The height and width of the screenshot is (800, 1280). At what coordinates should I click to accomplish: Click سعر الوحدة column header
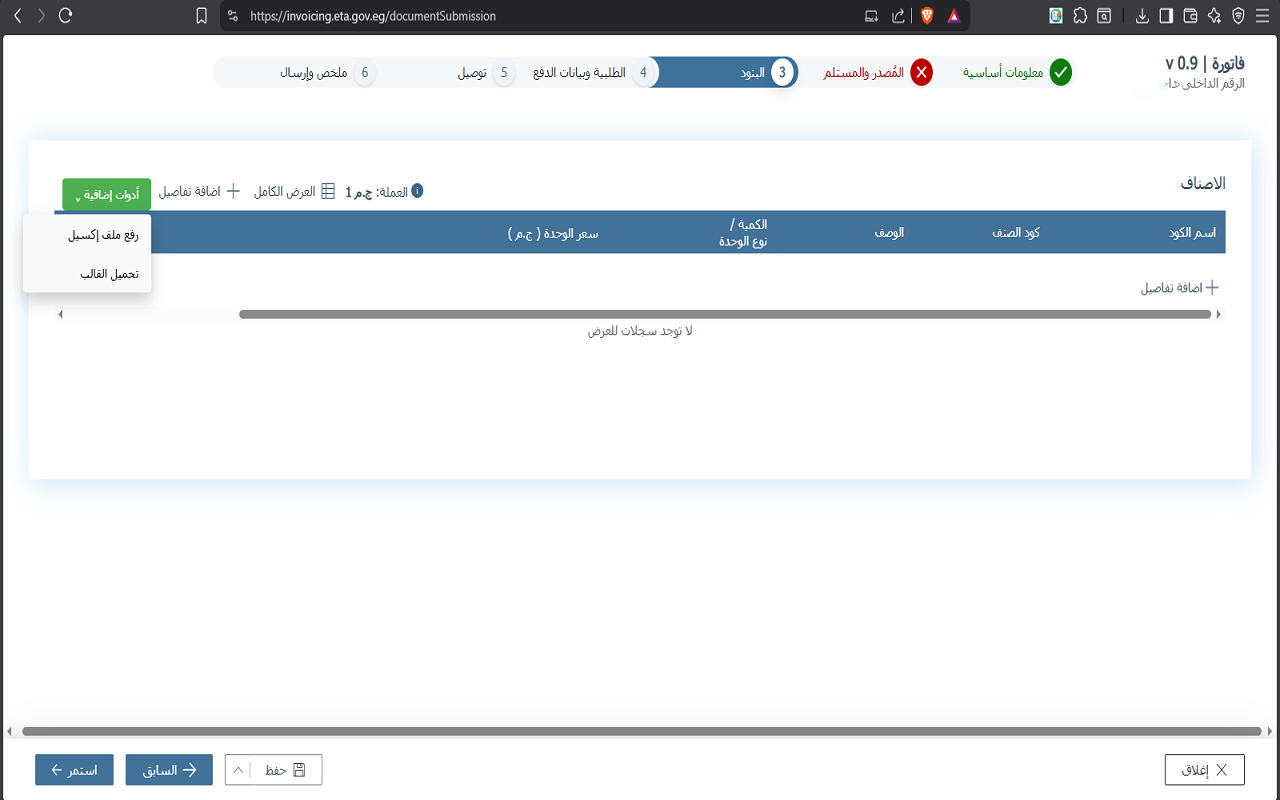pyautogui.click(x=553, y=233)
